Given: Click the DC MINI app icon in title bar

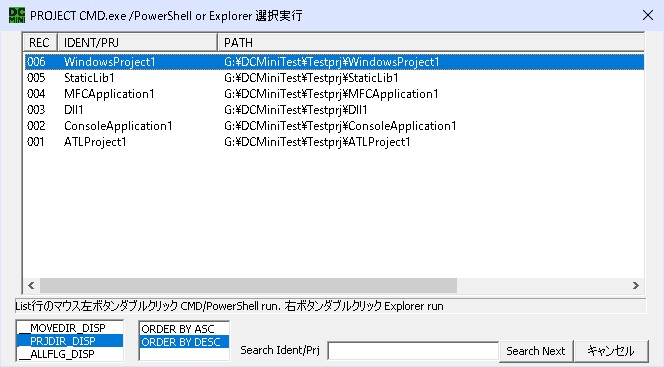Looking at the screenshot, I should coord(17,16).
